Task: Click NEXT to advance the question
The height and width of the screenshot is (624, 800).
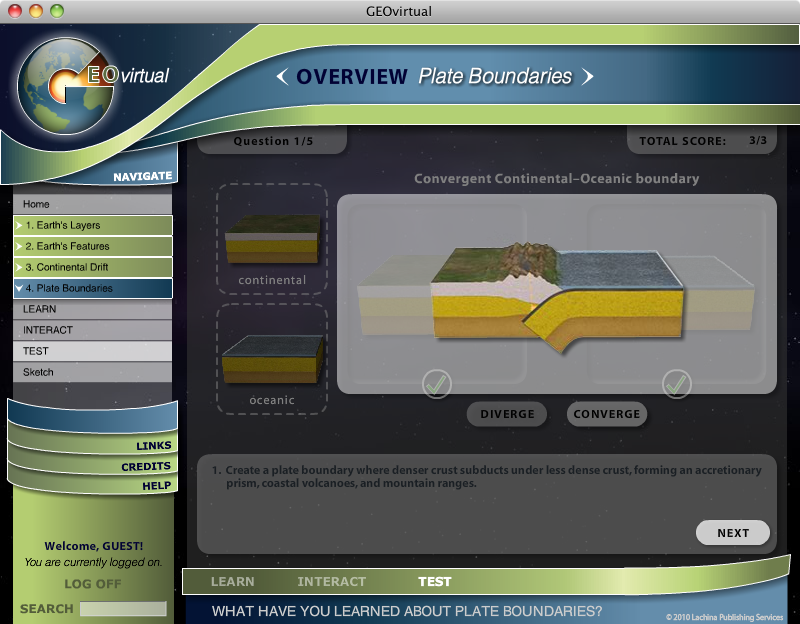Action: (733, 533)
